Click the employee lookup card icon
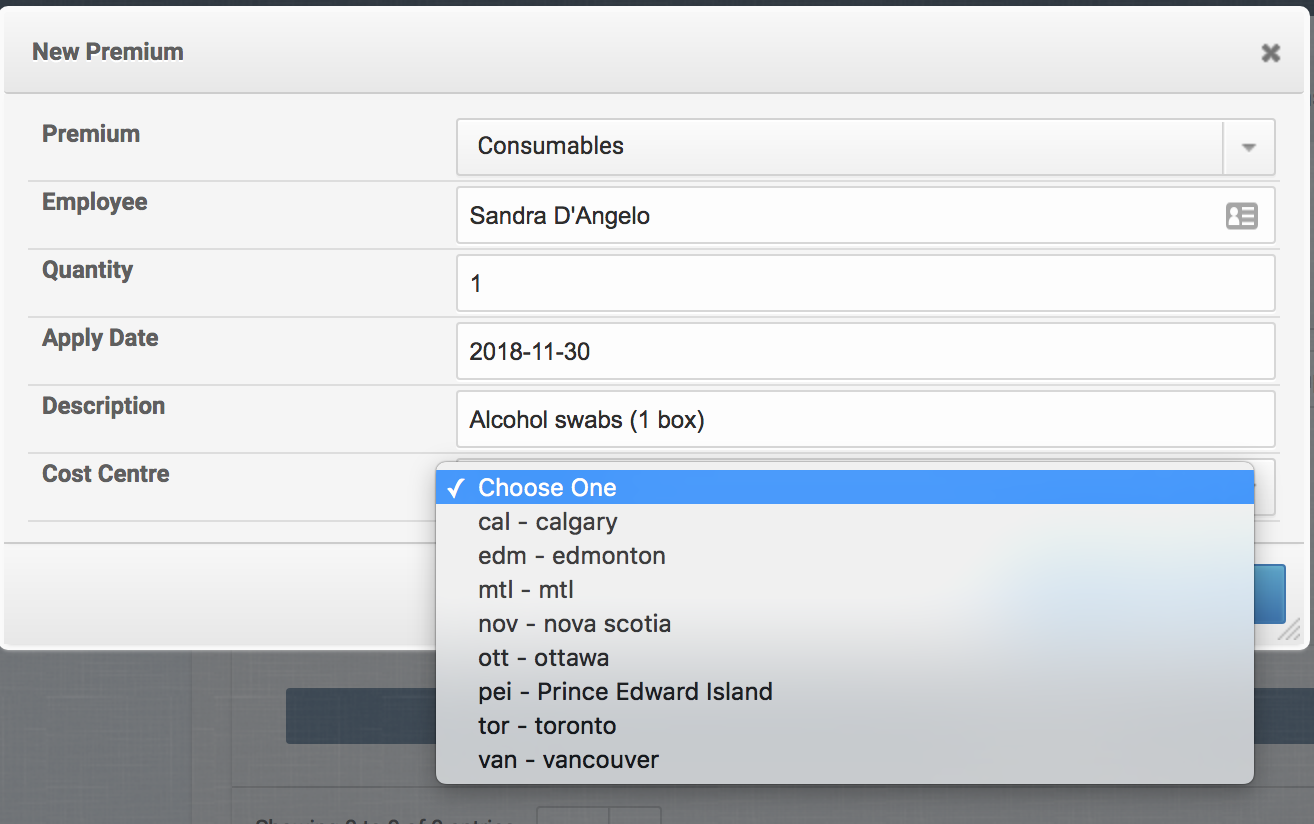Viewport: 1314px width, 824px height. pos(1241,216)
